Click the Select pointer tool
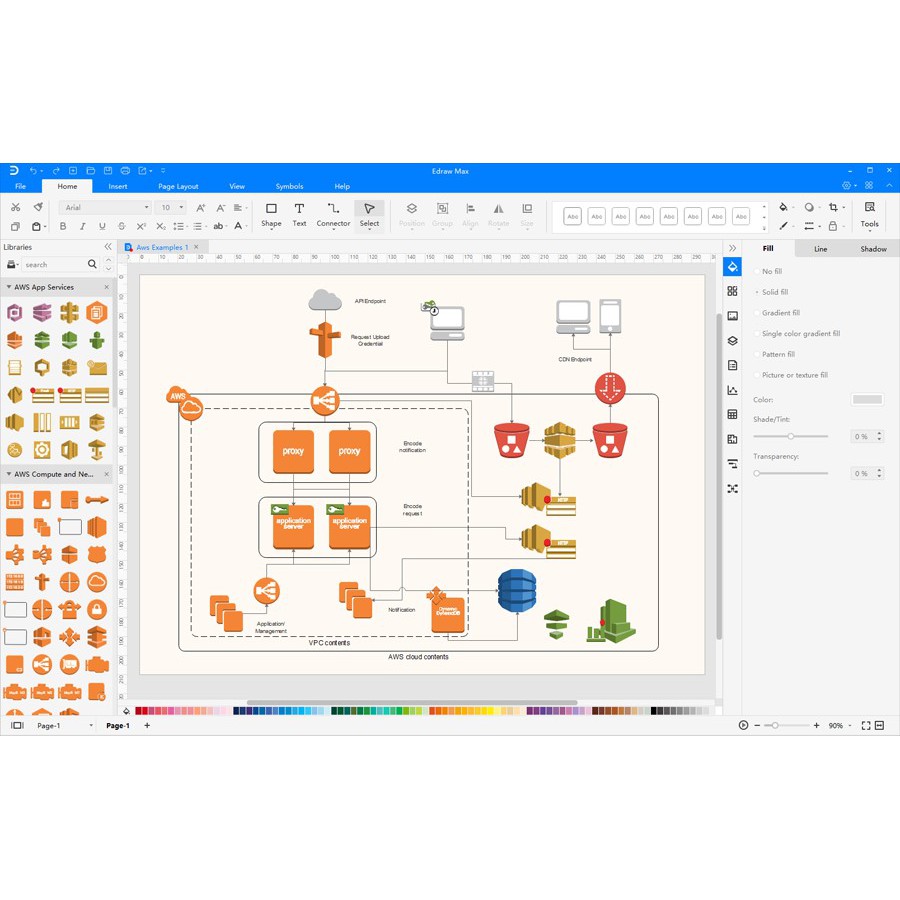900x900 pixels. (369, 215)
